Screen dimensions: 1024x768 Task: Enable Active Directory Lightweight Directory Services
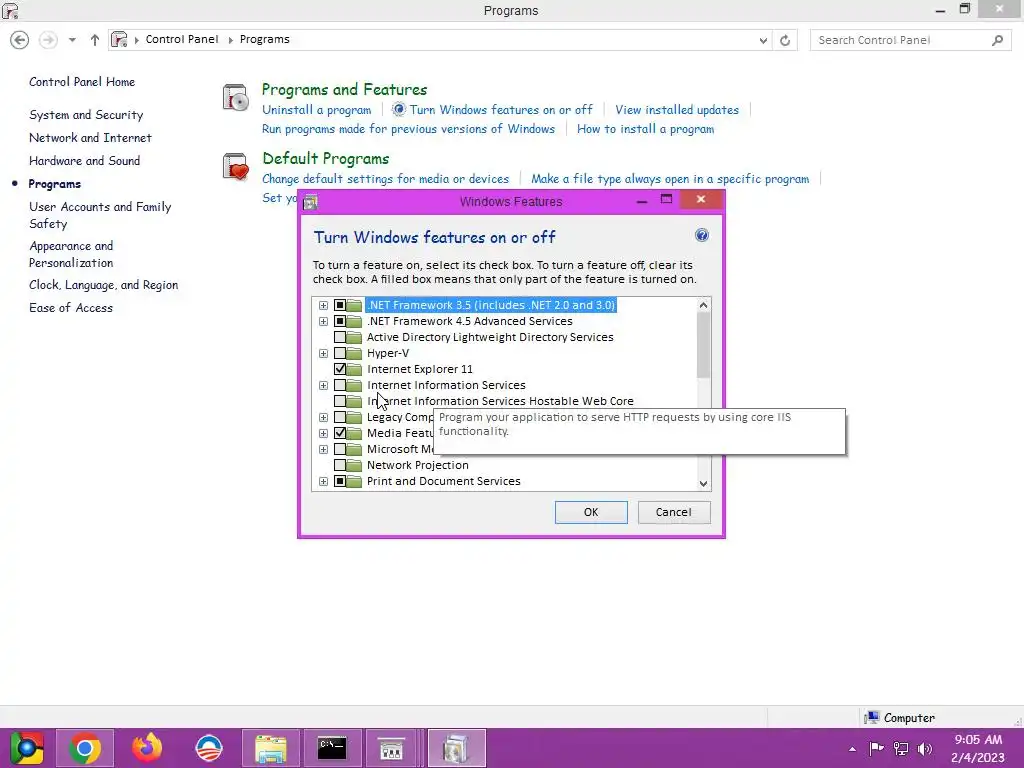tap(340, 337)
